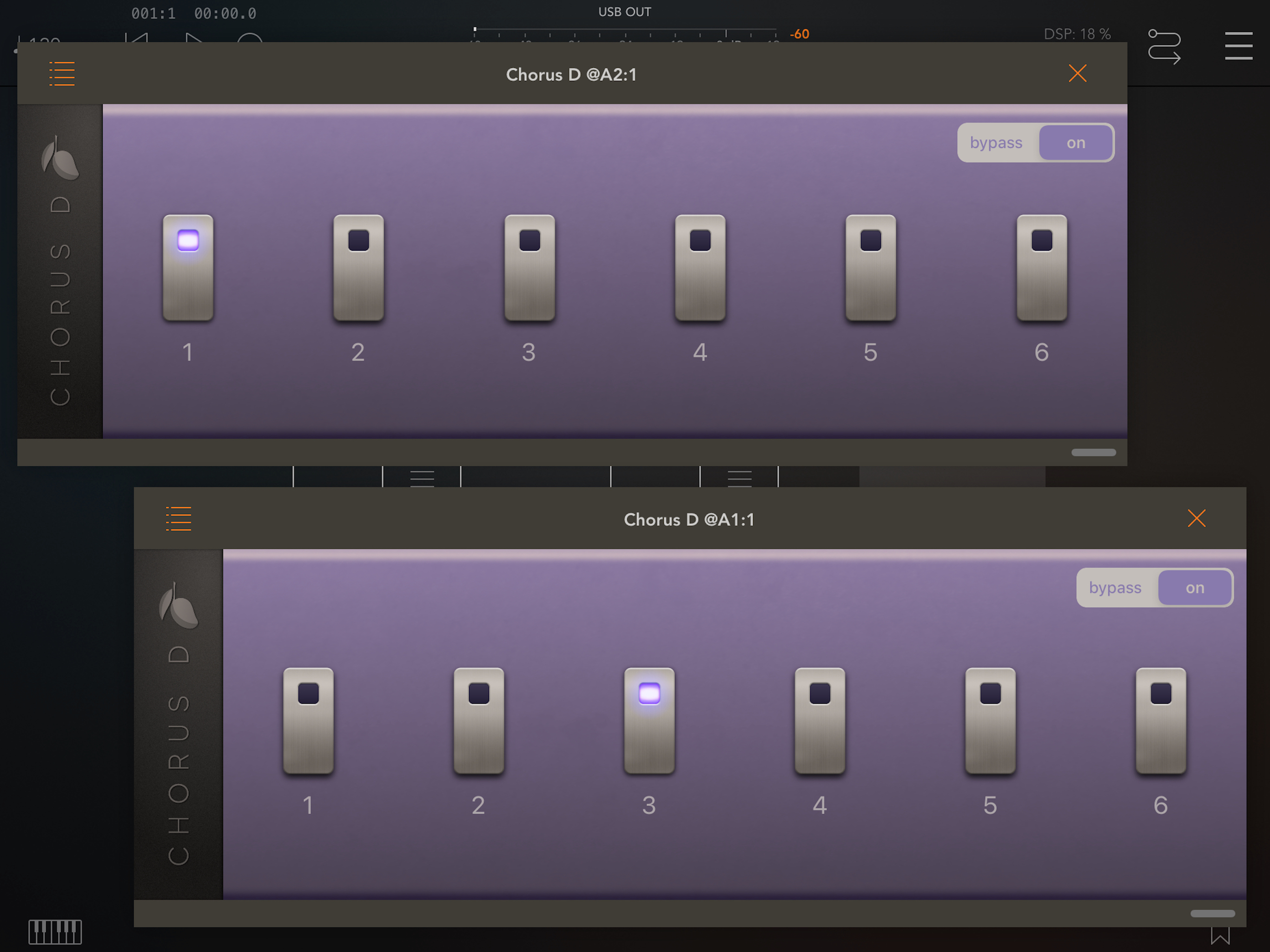Image resolution: width=1270 pixels, height=952 pixels.
Task: Enable mode switch 4 in Chorus D @A2:1
Action: (700, 267)
